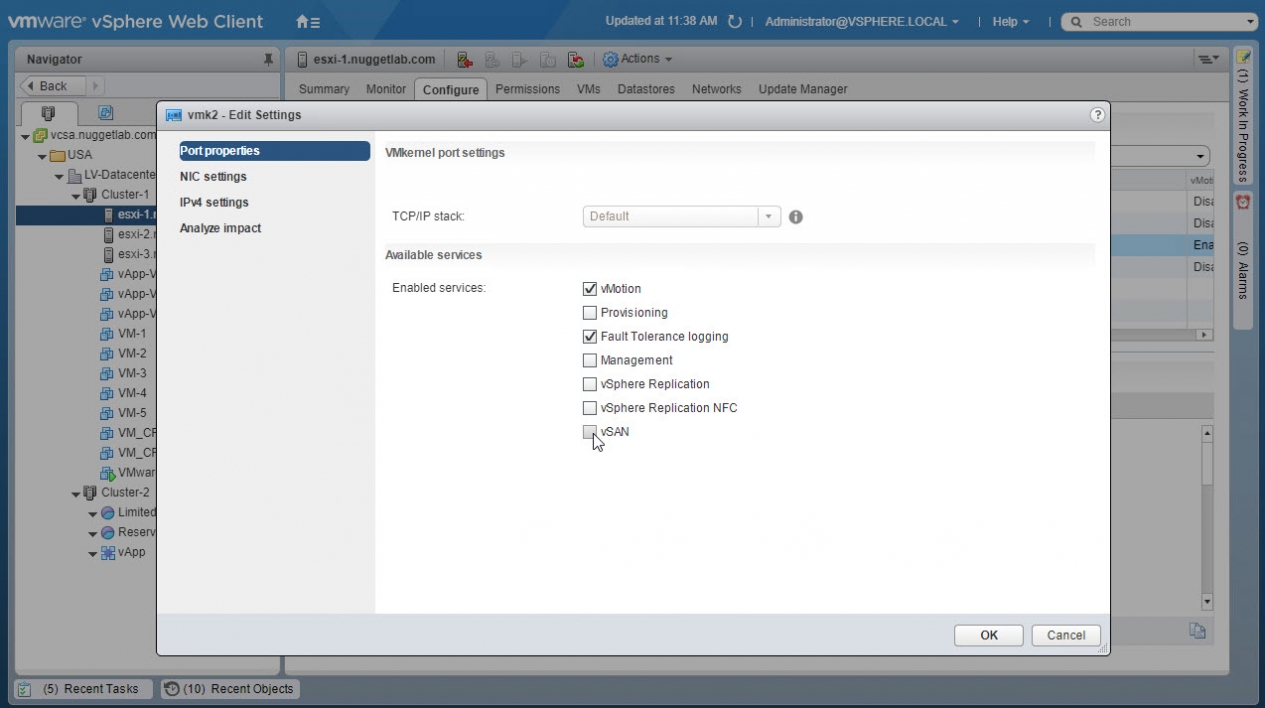Select esxi-3 host icon in tree

[x=109, y=254]
